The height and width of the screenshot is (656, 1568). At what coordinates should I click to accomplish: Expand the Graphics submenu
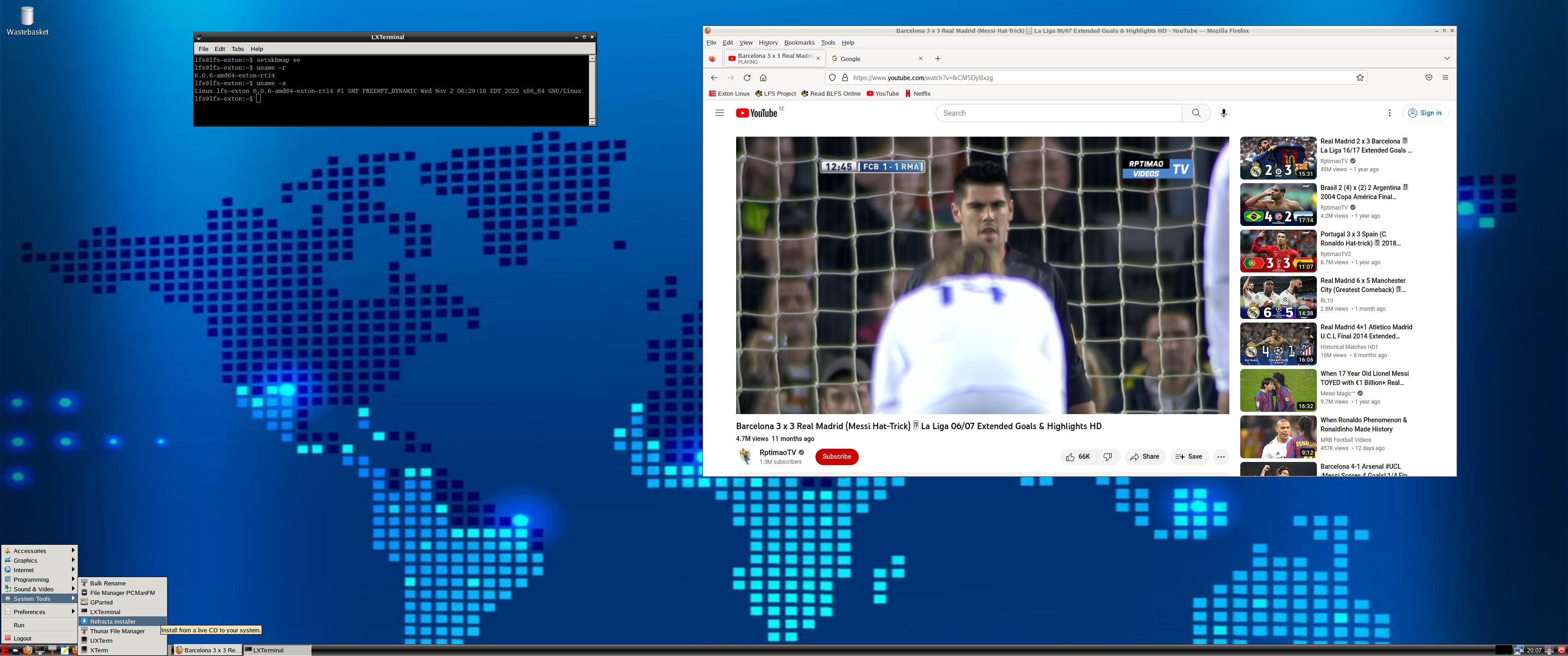pos(40,560)
